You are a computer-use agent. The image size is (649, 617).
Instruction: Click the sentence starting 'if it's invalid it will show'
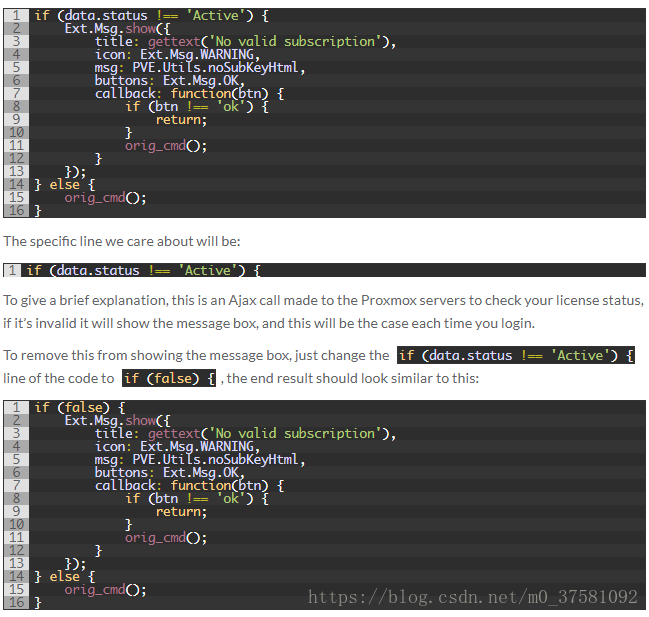coord(269,323)
